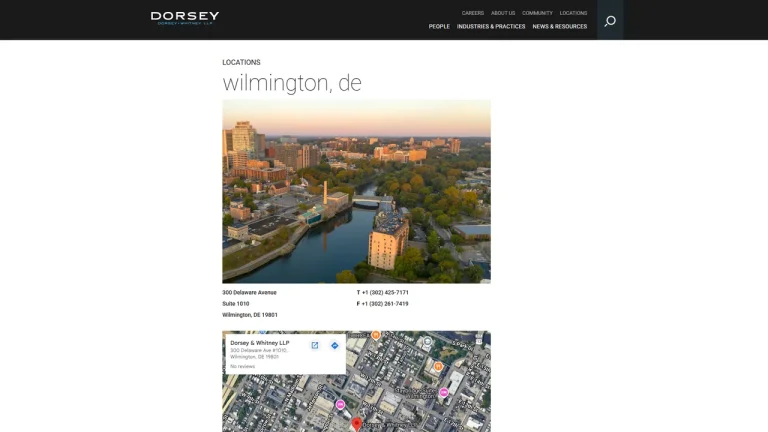Open the About Us menu item
The height and width of the screenshot is (432, 768).
coord(503,13)
